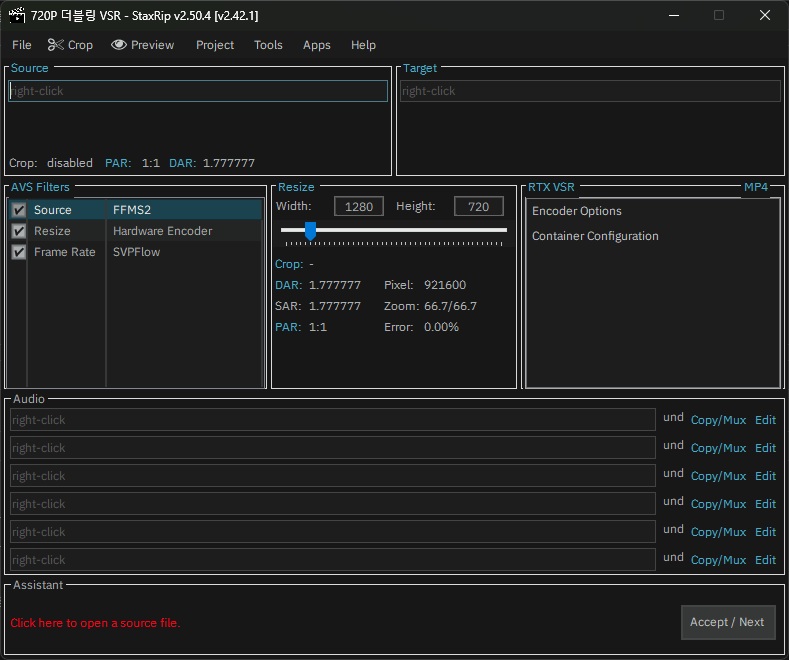The height and width of the screenshot is (660, 789).
Task: Click the MP4 container link
Action: [x=756, y=187]
